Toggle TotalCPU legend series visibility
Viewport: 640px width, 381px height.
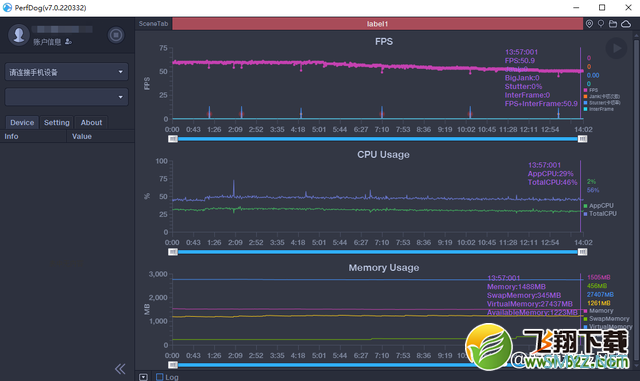pos(600,214)
